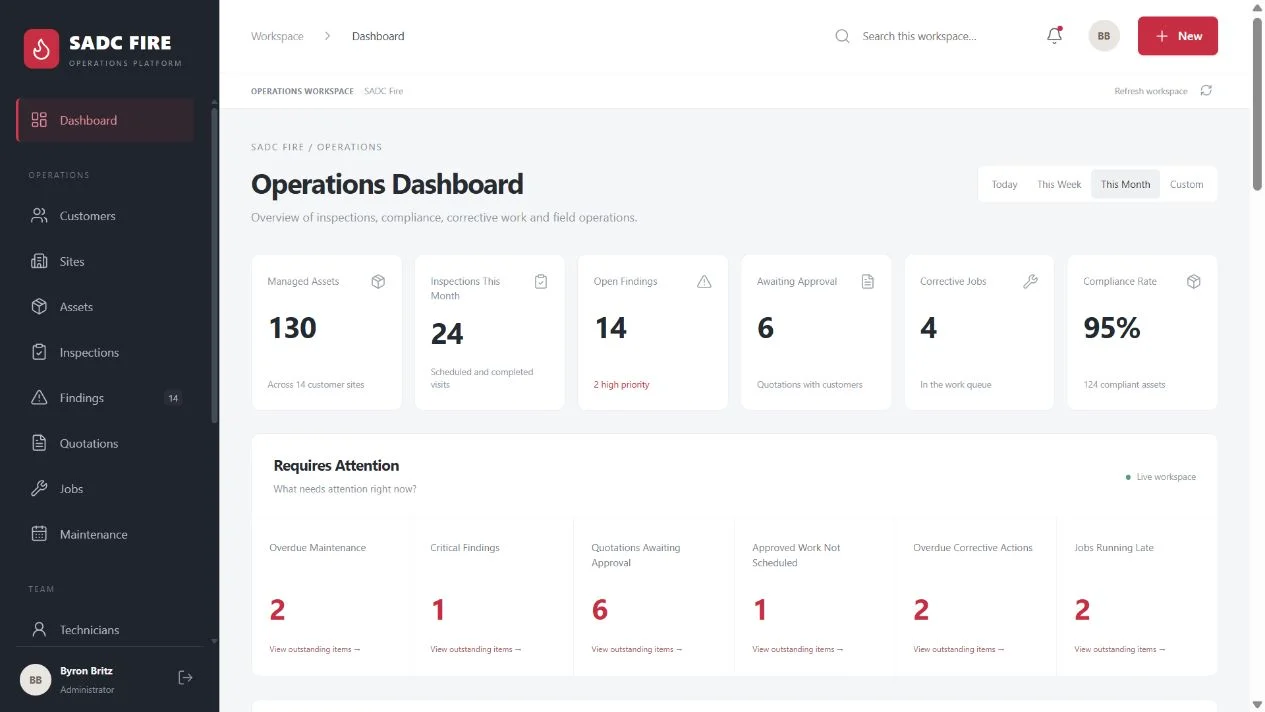The height and width of the screenshot is (712, 1265).
Task: Click '2 high priority' text
Action: 622,385
